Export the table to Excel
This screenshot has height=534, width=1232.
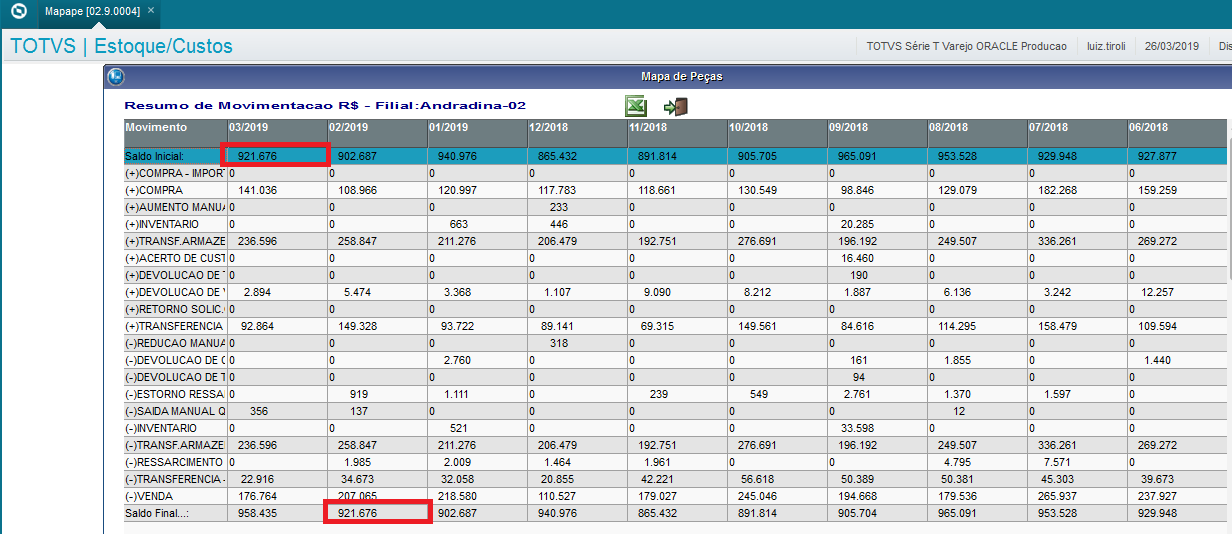[636, 106]
